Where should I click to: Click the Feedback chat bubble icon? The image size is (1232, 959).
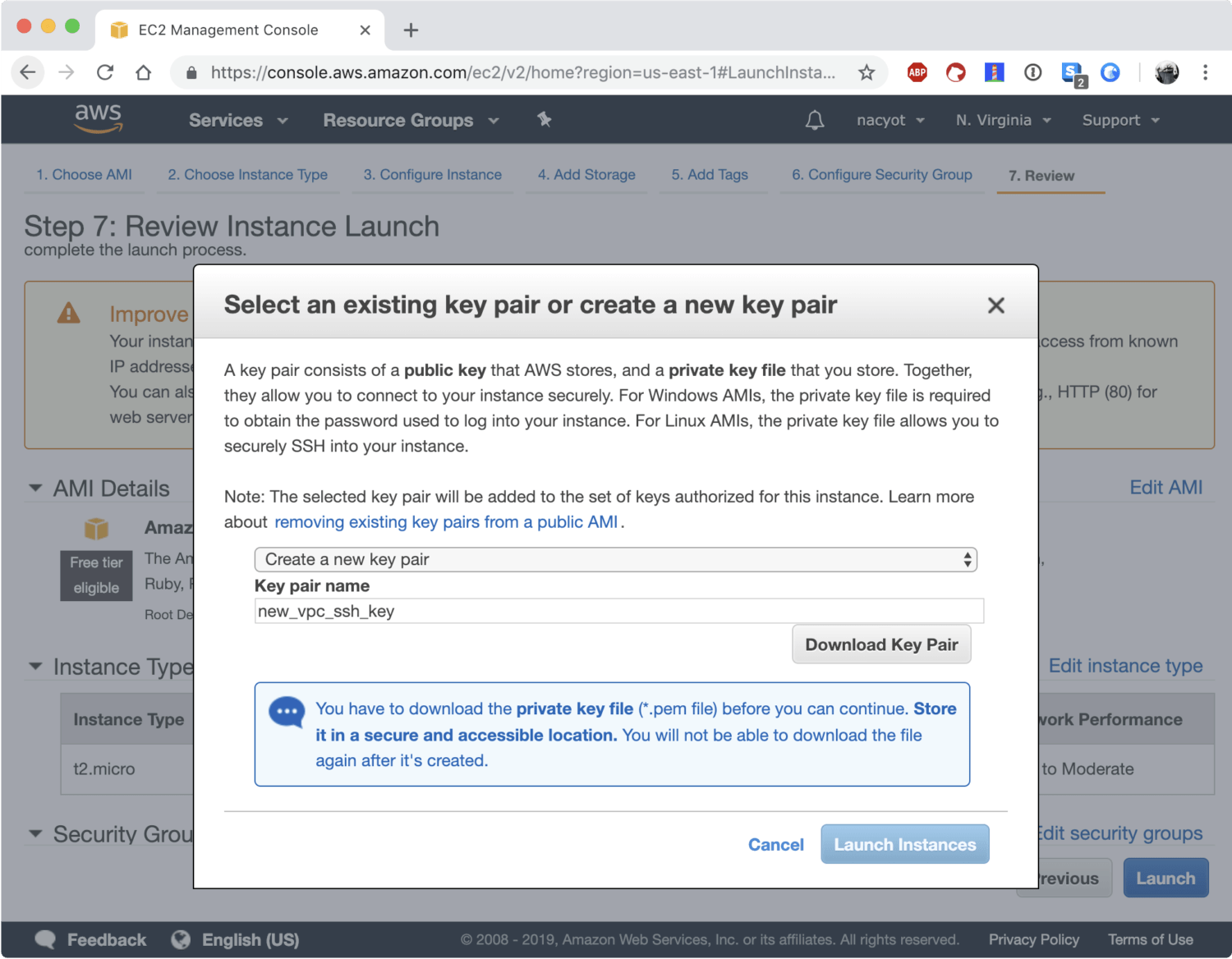coord(46,939)
